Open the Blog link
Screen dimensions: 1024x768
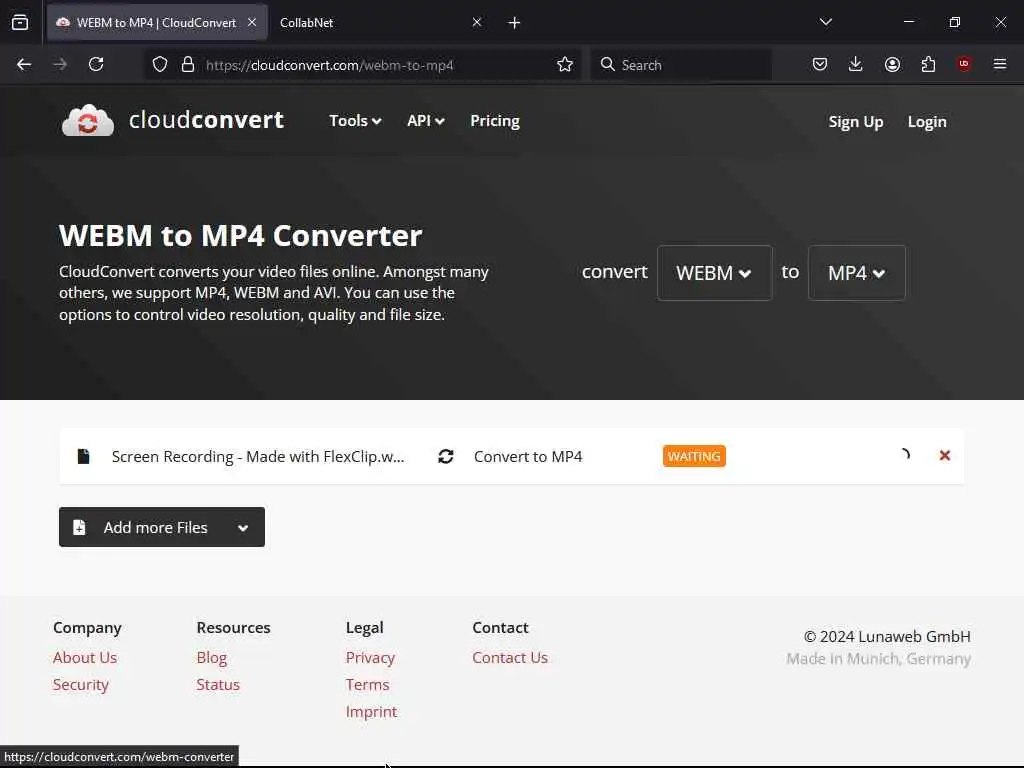(212, 658)
